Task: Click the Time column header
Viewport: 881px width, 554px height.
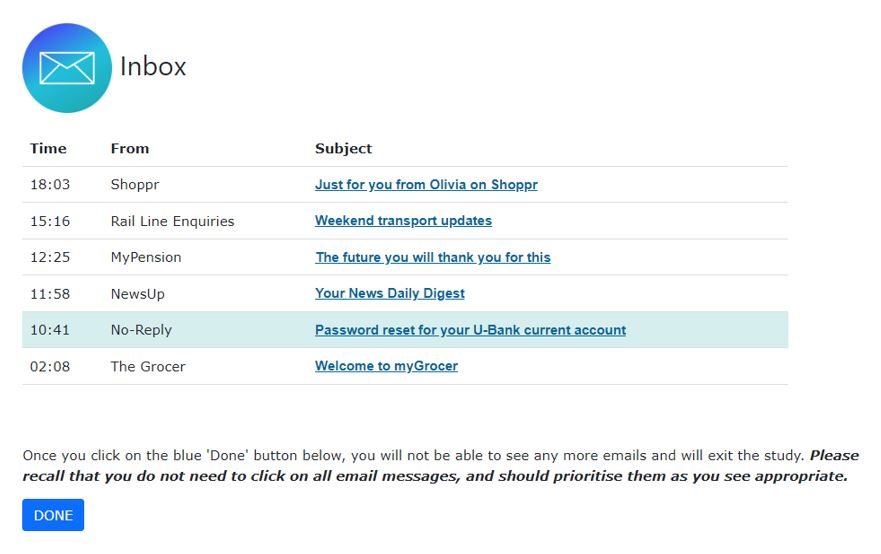Action: (x=48, y=149)
